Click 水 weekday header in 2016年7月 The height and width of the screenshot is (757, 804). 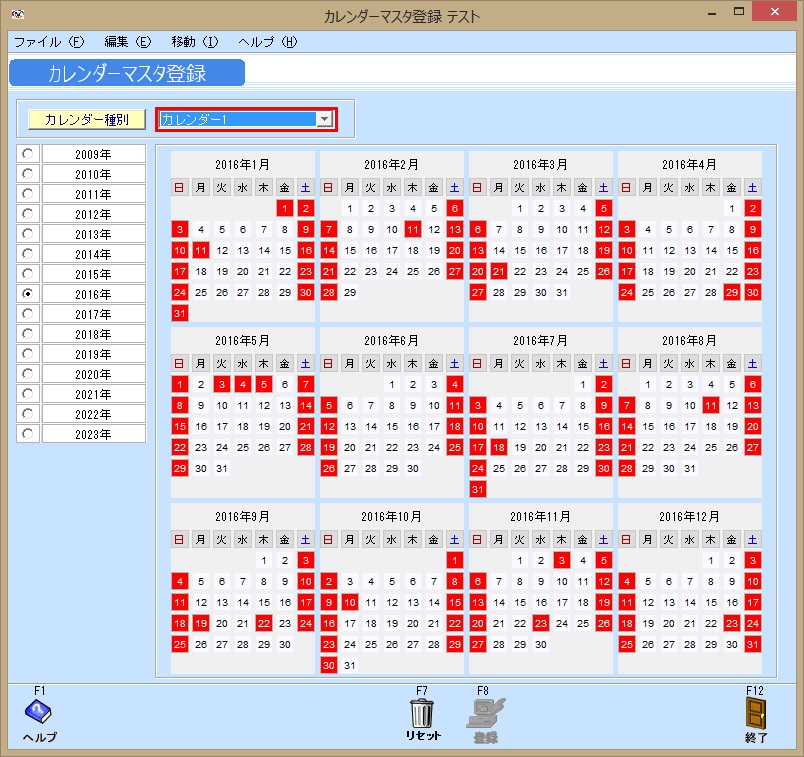tap(540, 364)
